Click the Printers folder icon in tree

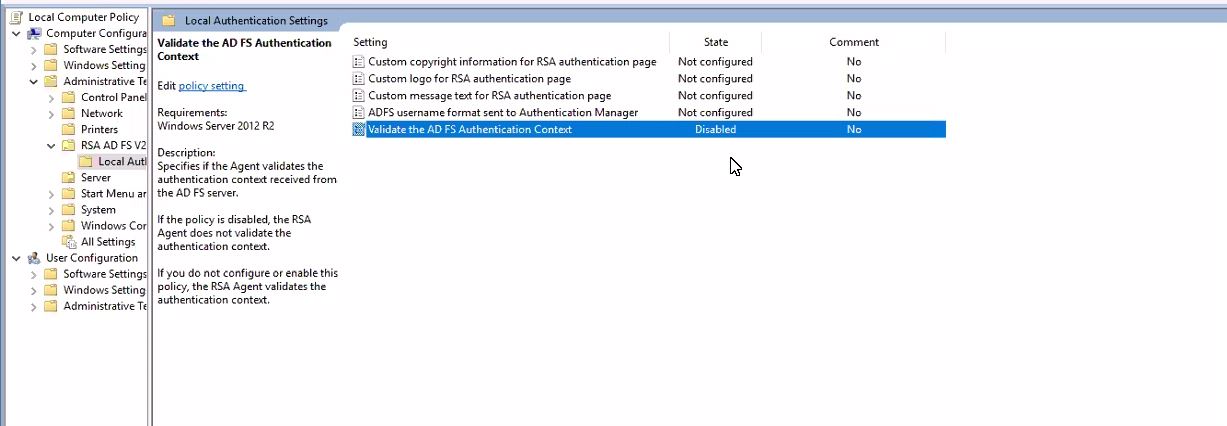(x=68, y=130)
